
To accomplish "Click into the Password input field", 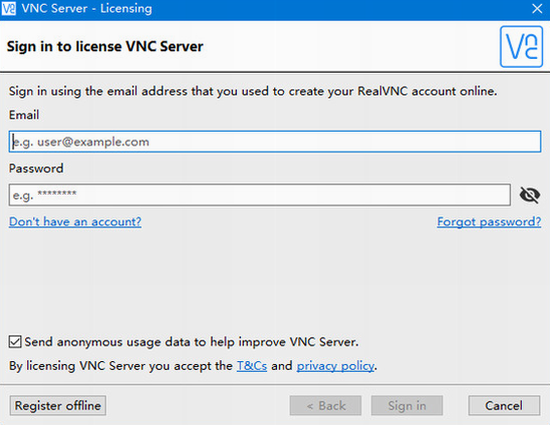I will click(260, 195).
